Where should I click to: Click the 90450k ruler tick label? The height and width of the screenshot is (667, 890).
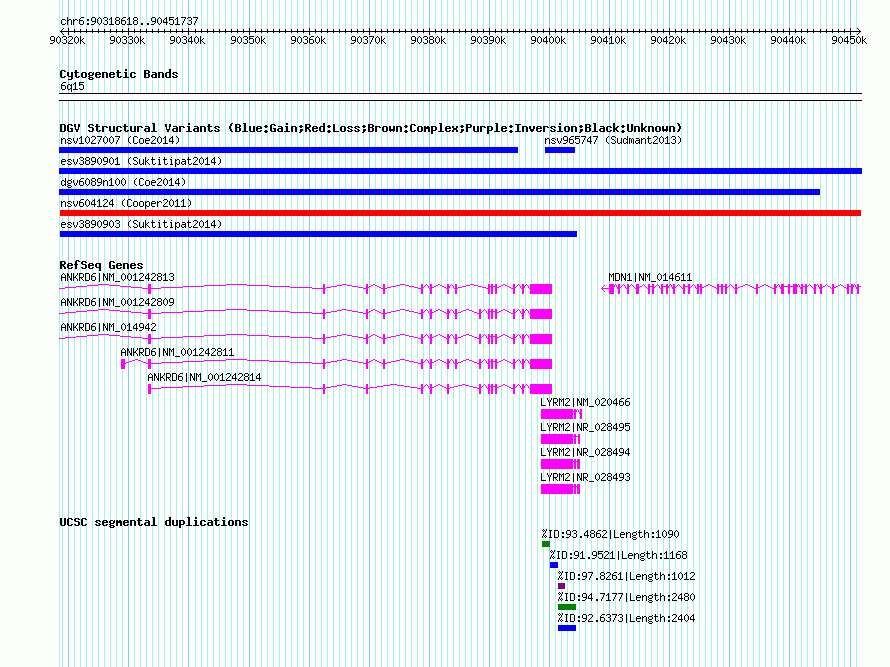[849, 40]
